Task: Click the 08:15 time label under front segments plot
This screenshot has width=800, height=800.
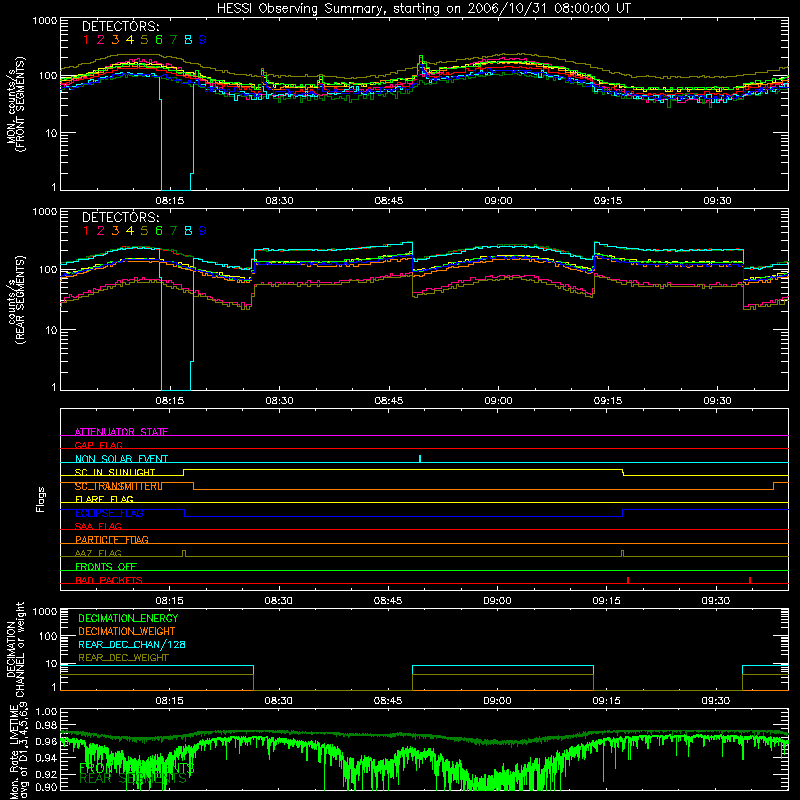Action: 169,201
